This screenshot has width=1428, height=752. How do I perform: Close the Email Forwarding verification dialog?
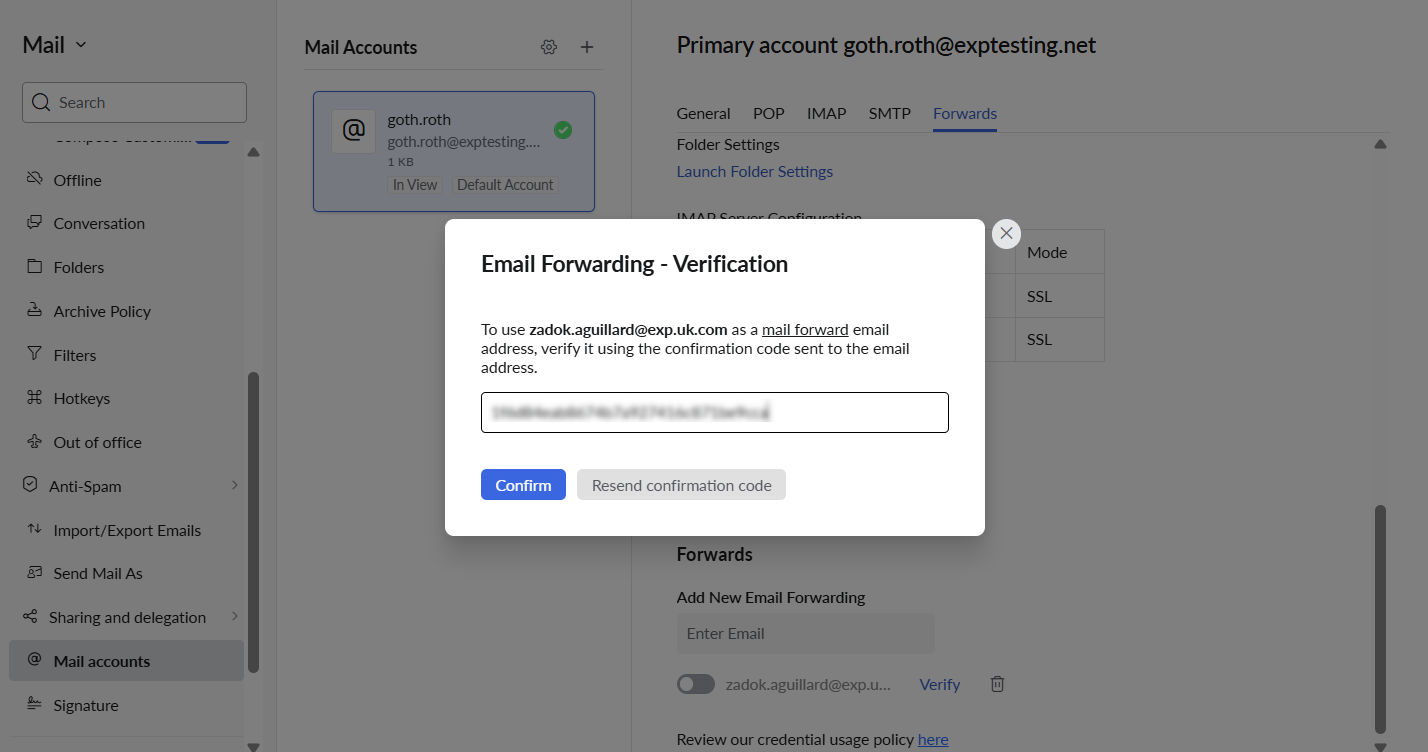pos(1006,233)
